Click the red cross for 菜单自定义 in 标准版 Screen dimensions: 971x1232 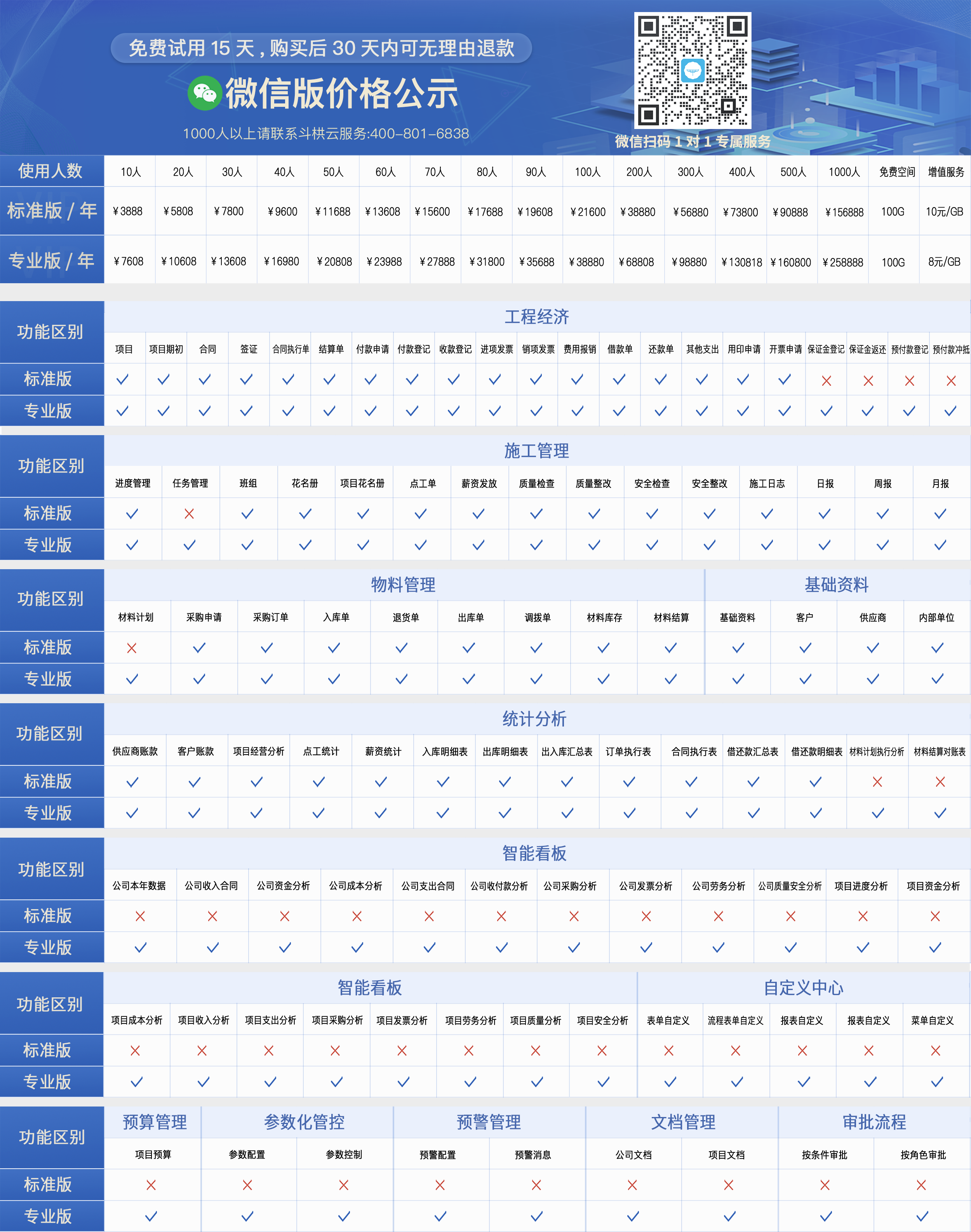[x=936, y=1051]
